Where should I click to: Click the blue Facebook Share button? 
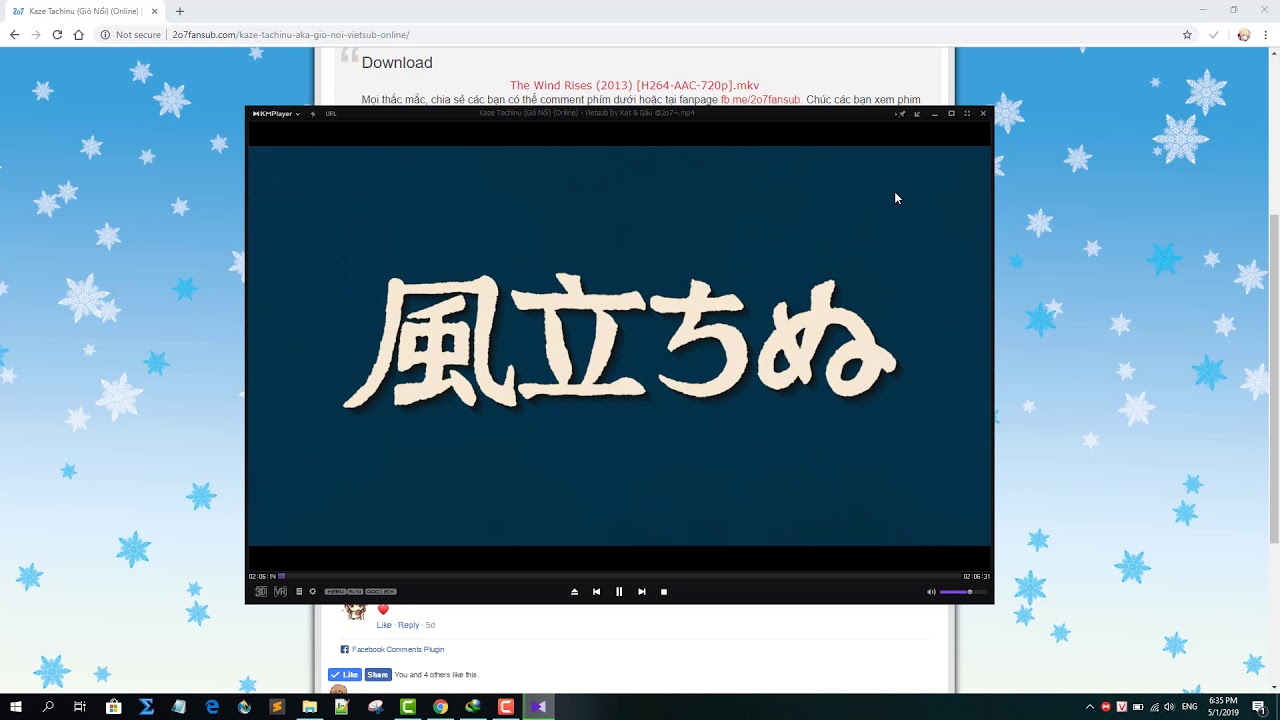pos(378,675)
